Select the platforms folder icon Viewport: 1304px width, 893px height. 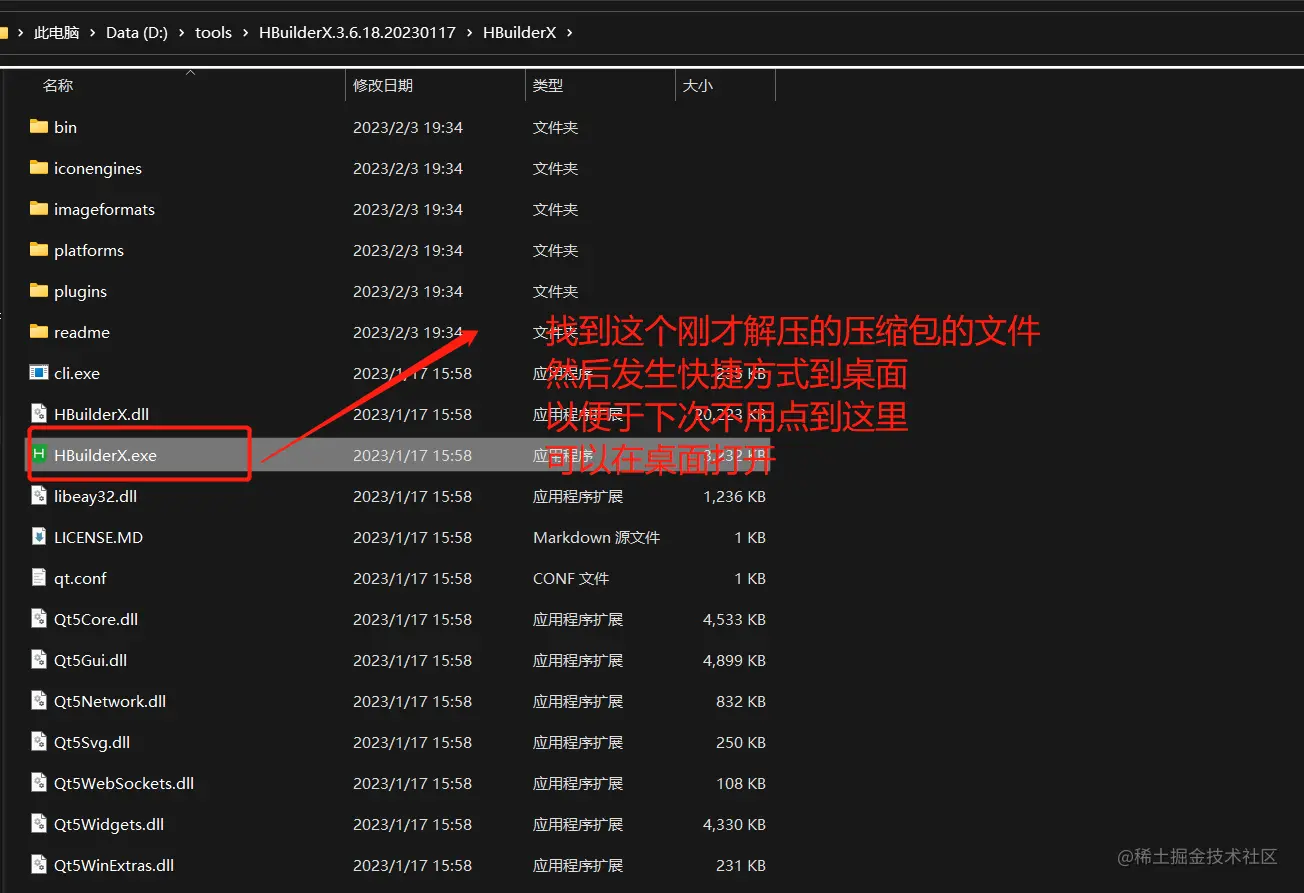pos(39,250)
